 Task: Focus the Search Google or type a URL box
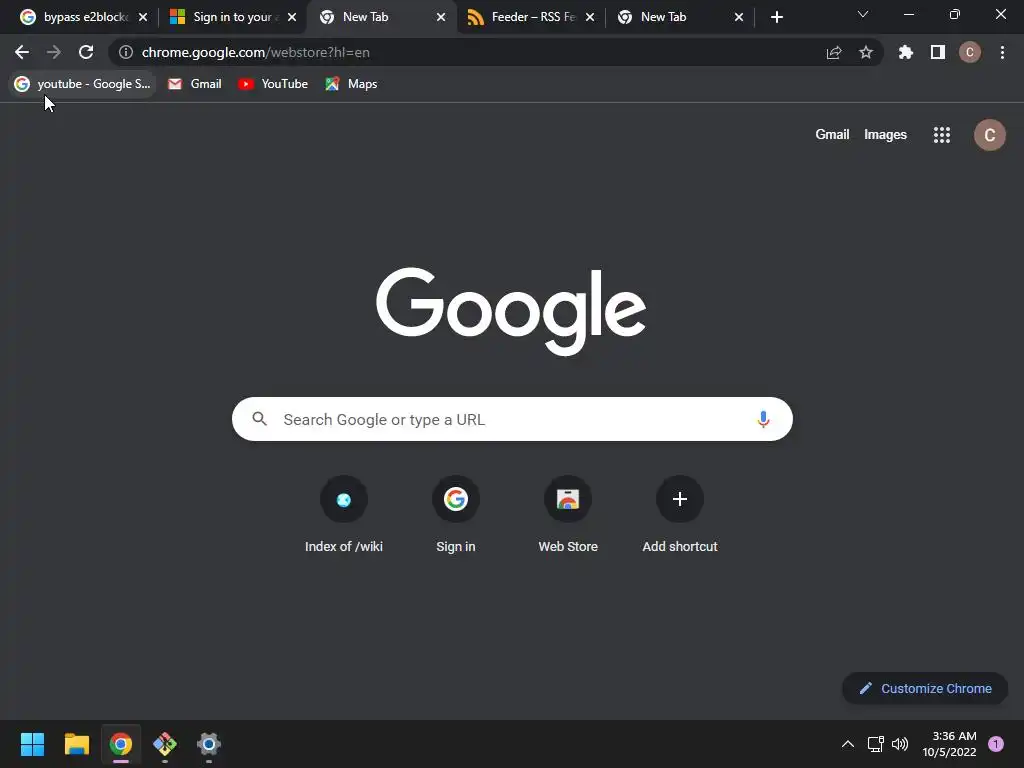pyautogui.click(x=512, y=419)
